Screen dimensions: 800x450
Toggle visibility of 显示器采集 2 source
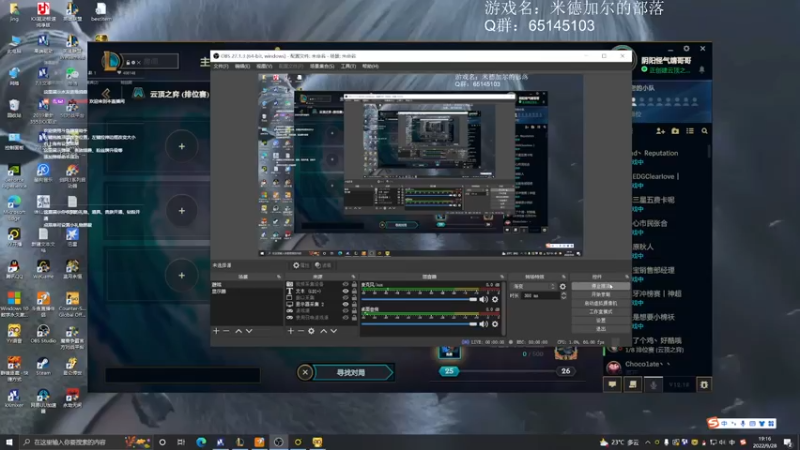coord(345,305)
